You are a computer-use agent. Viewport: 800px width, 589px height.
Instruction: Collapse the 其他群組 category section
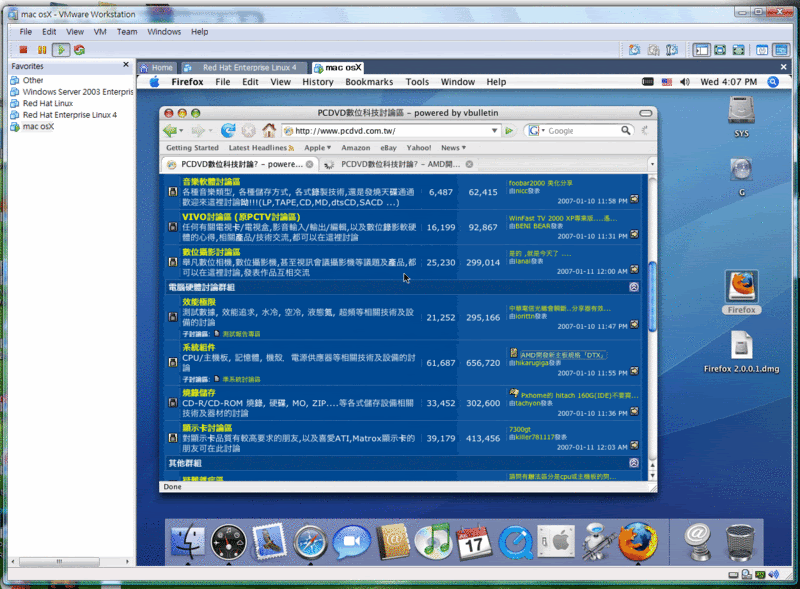tap(634, 463)
